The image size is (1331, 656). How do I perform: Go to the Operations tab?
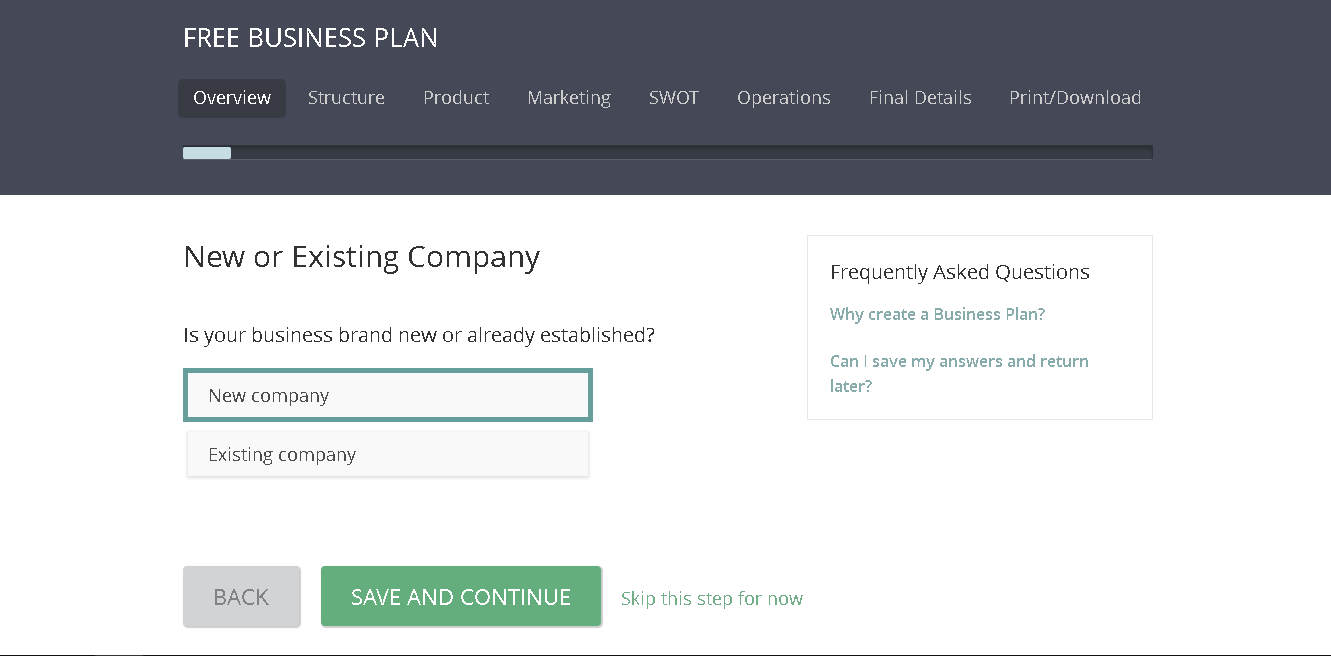click(784, 97)
